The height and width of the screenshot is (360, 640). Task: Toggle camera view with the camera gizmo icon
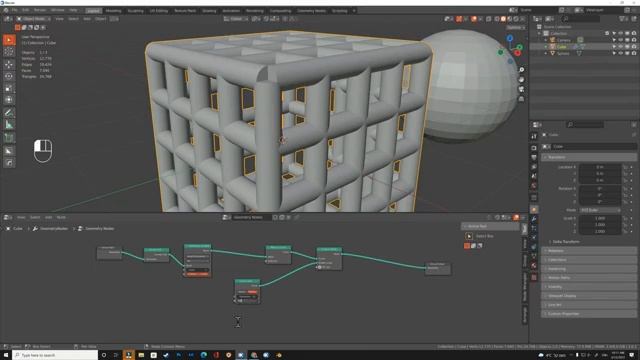[x=521, y=89]
